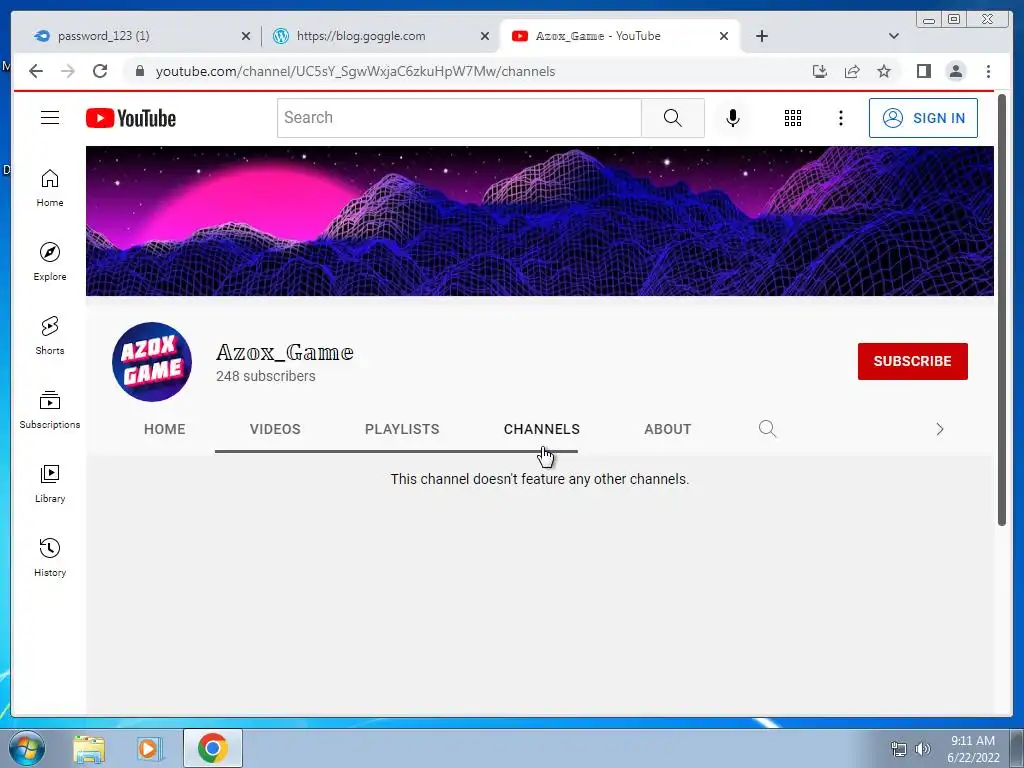Toggle the browser side panel

pos(923,71)
